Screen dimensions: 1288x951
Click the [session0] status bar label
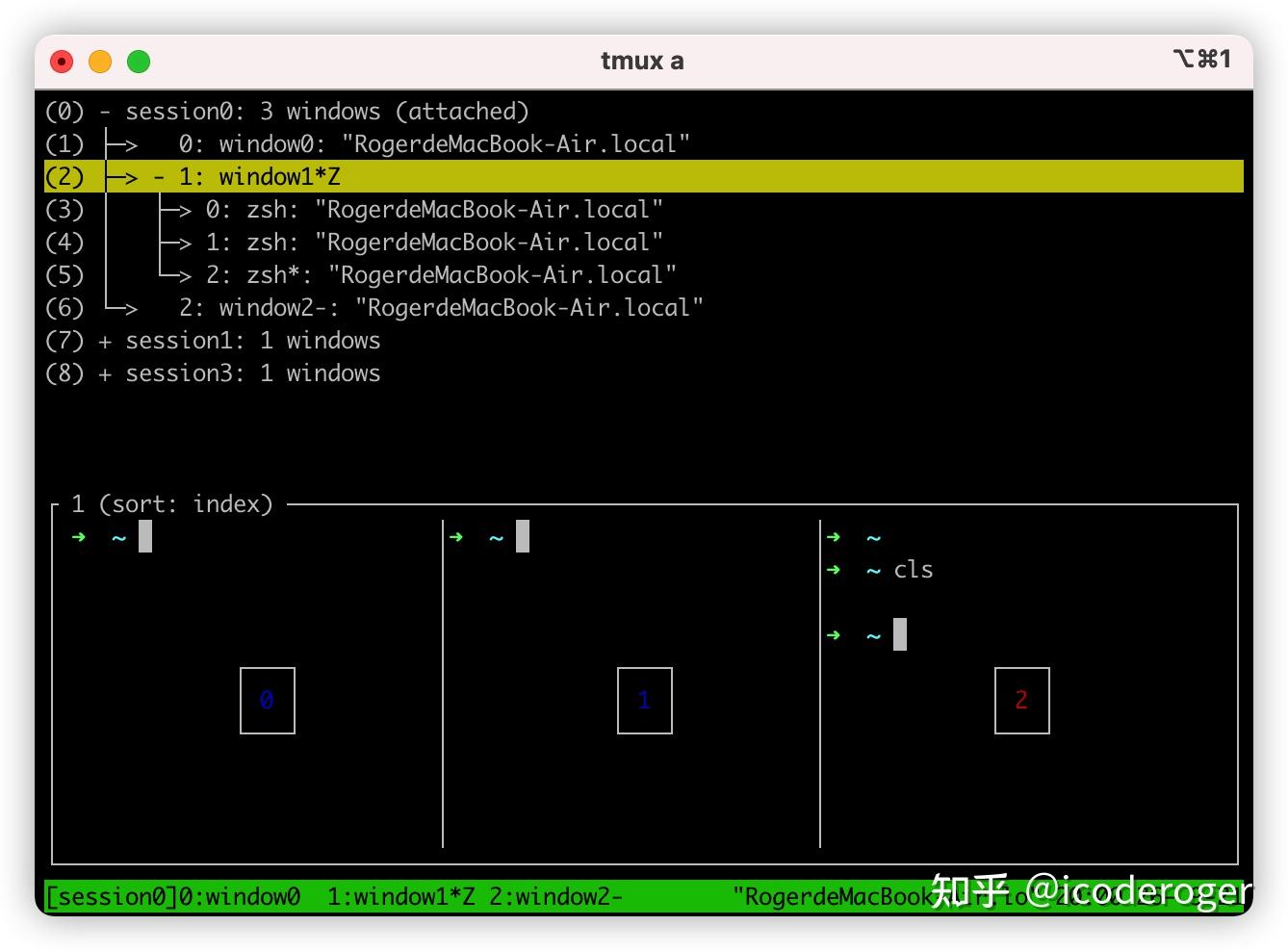pyautogui.click(x=112, y=897)
